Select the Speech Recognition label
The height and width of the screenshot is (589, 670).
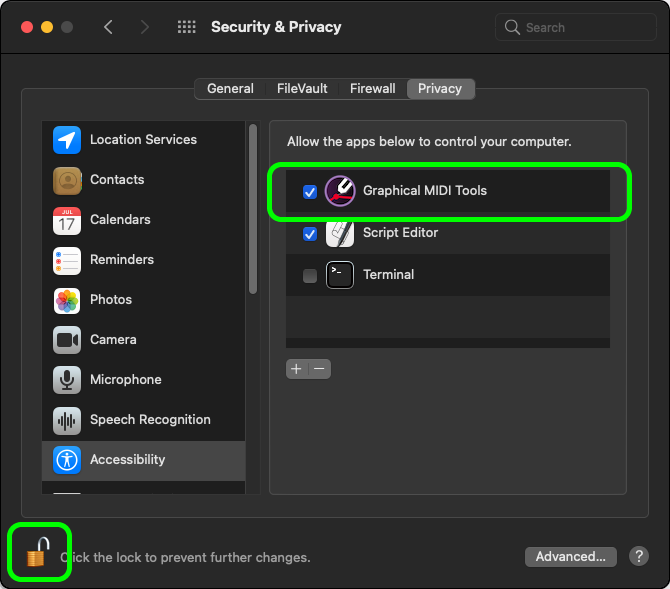coord(150,420)
